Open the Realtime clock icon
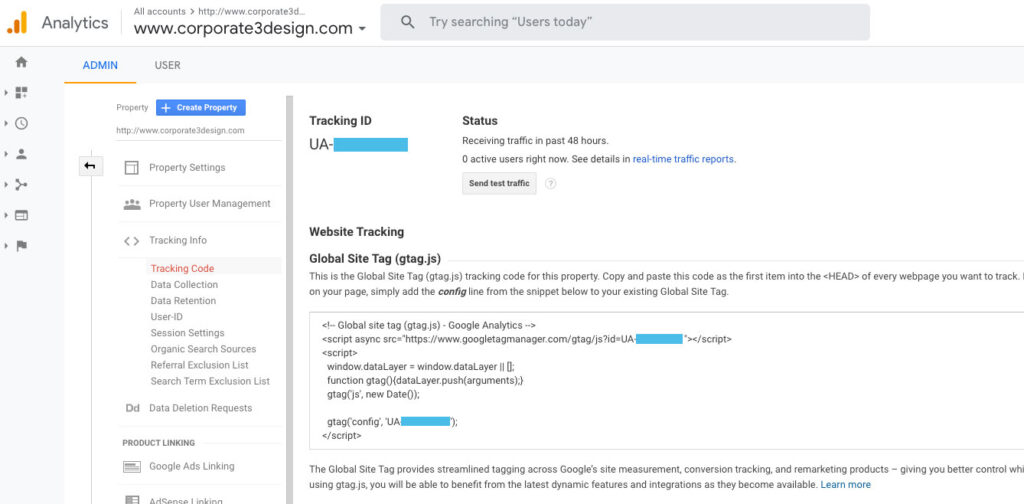This screenshot has width=1024, height=504. [x=22, y=123]
